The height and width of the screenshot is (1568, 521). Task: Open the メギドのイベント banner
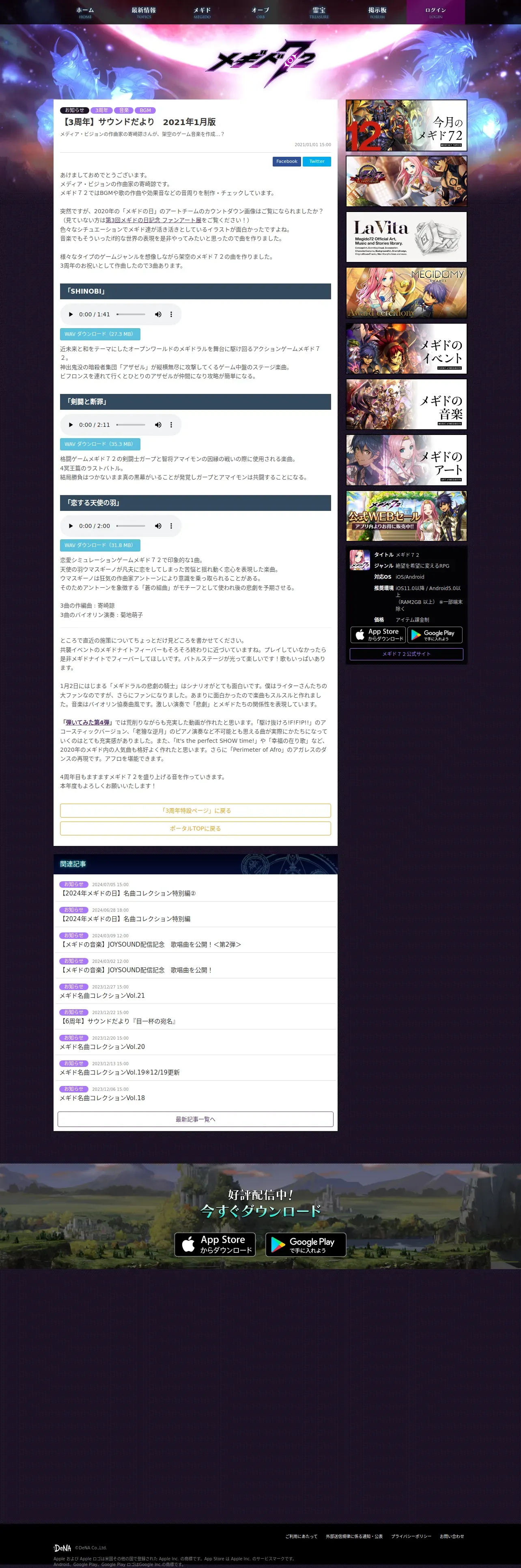pyautogui.click(x=406, y=349)
